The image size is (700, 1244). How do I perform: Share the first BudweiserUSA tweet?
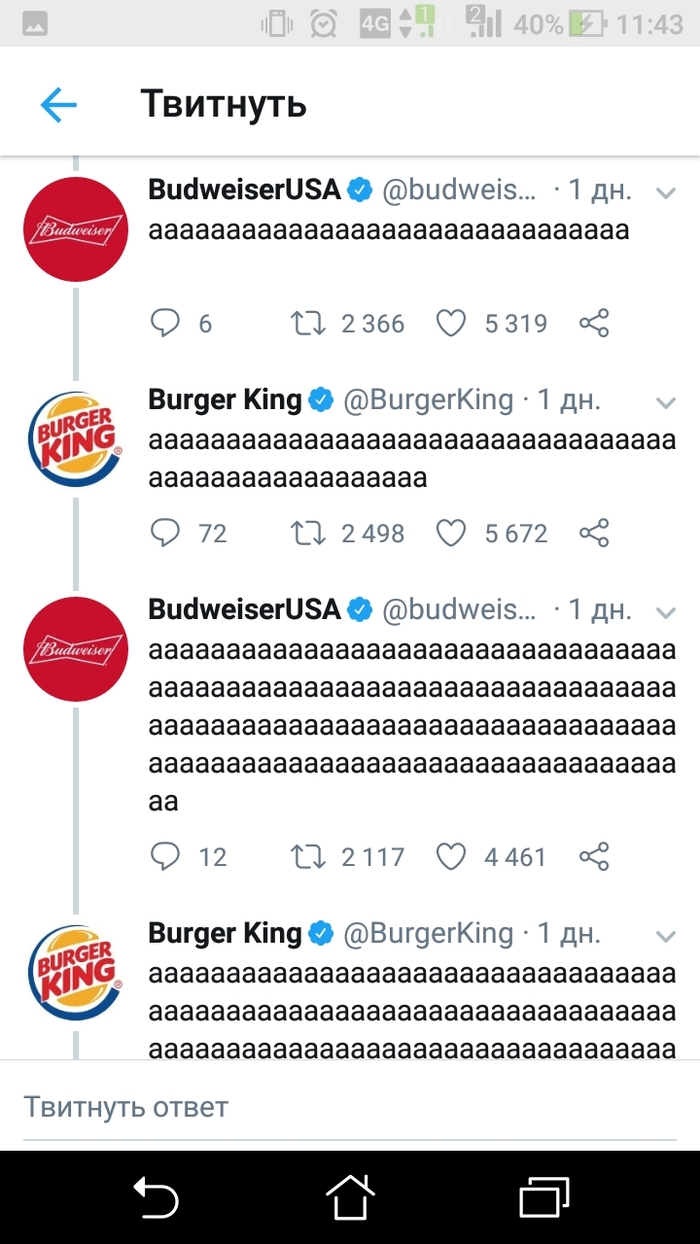pos(594,322)
